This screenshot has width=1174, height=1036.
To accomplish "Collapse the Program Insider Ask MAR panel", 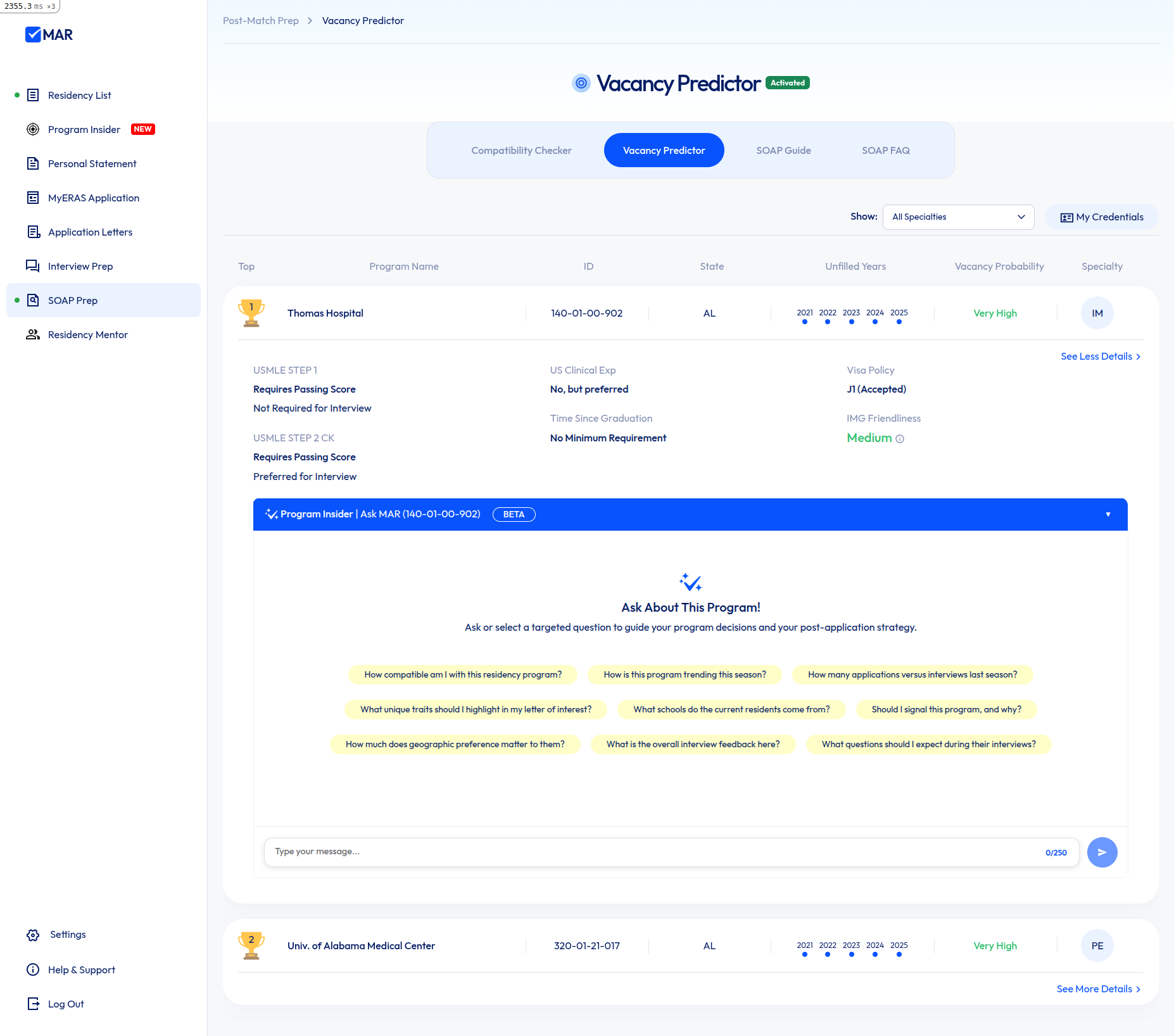I will (1108, 514).
